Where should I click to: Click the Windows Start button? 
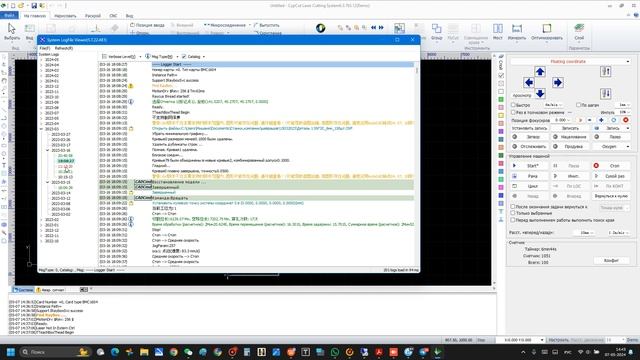click(11, 352)
